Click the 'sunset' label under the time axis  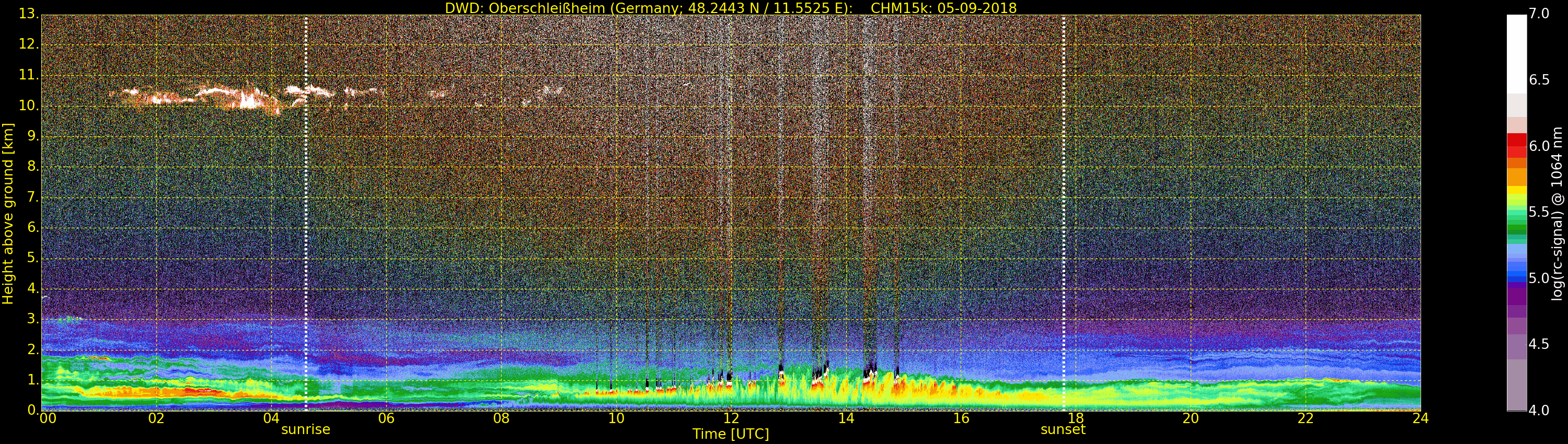1063,429
